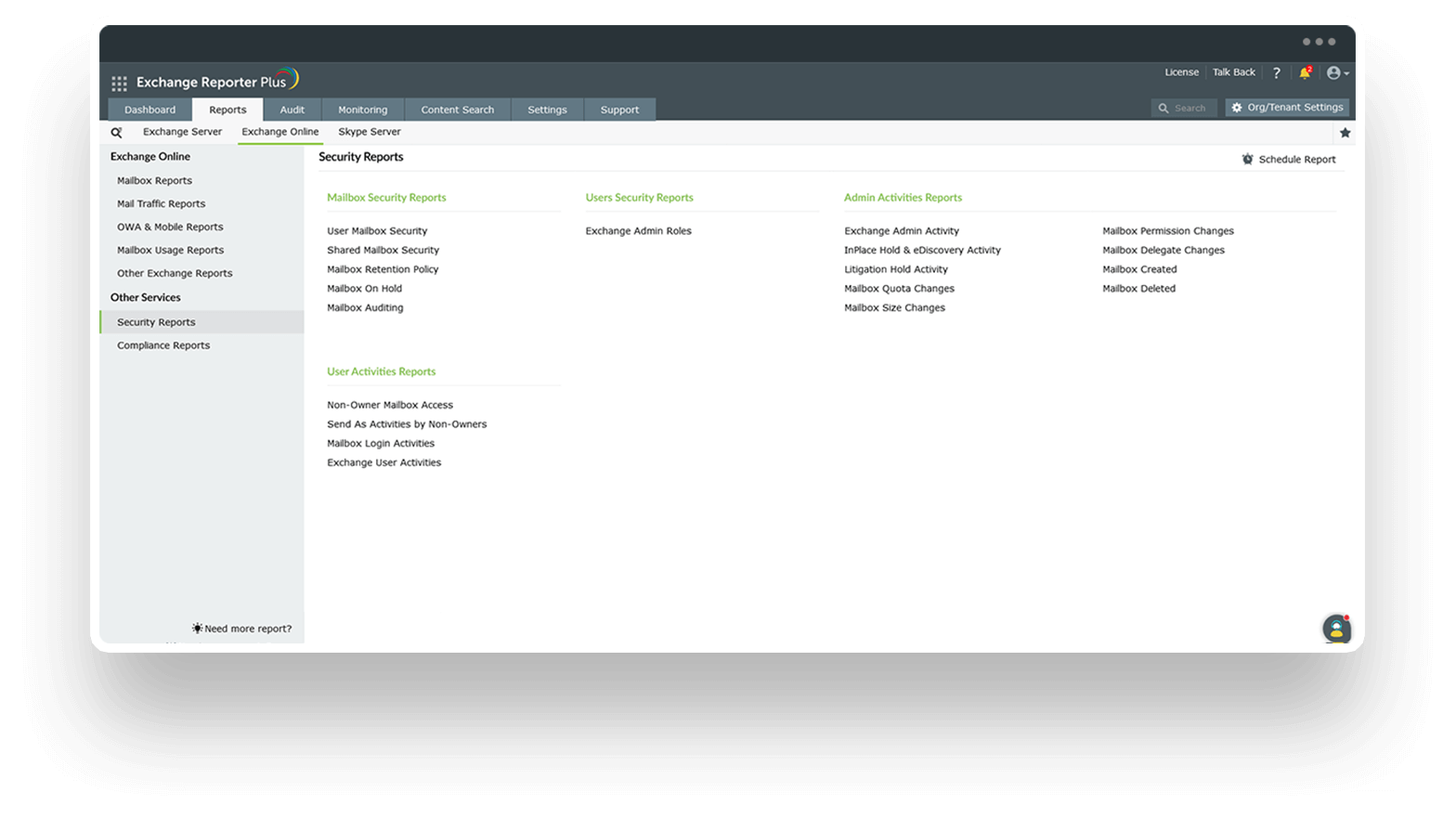The width and height of the screenshot is (1456, 818).
Task: Switch to Content Search tab
Action: (x=458, y=110)
